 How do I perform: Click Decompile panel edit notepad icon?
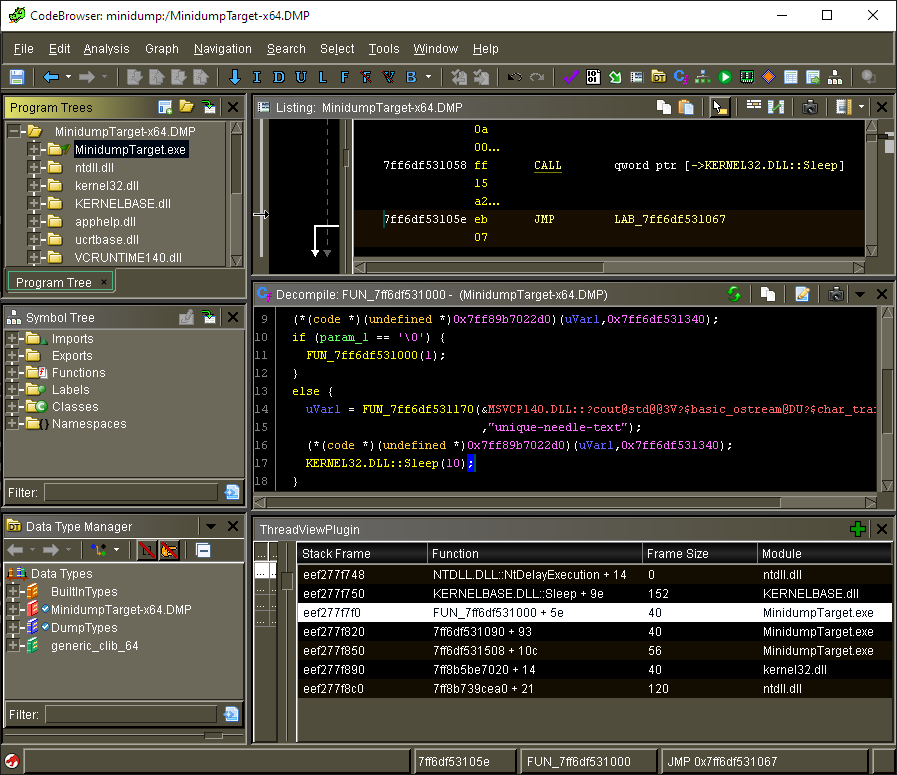pyautogui.click(x=802, y=295)
